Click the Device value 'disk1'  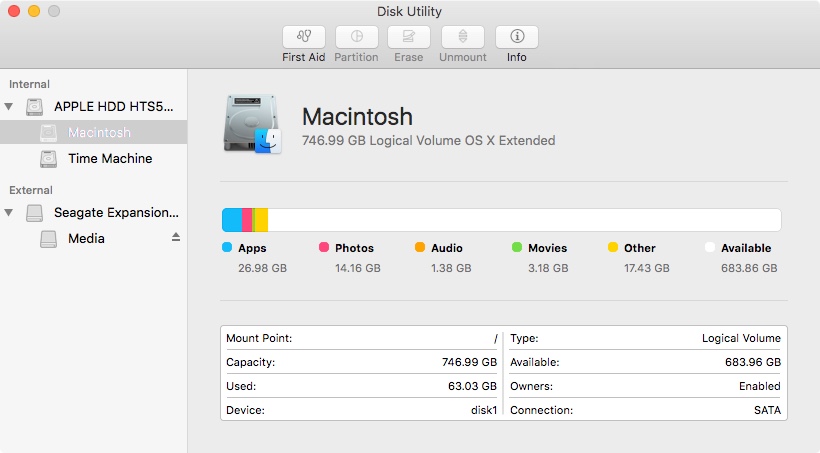[484, 411]
